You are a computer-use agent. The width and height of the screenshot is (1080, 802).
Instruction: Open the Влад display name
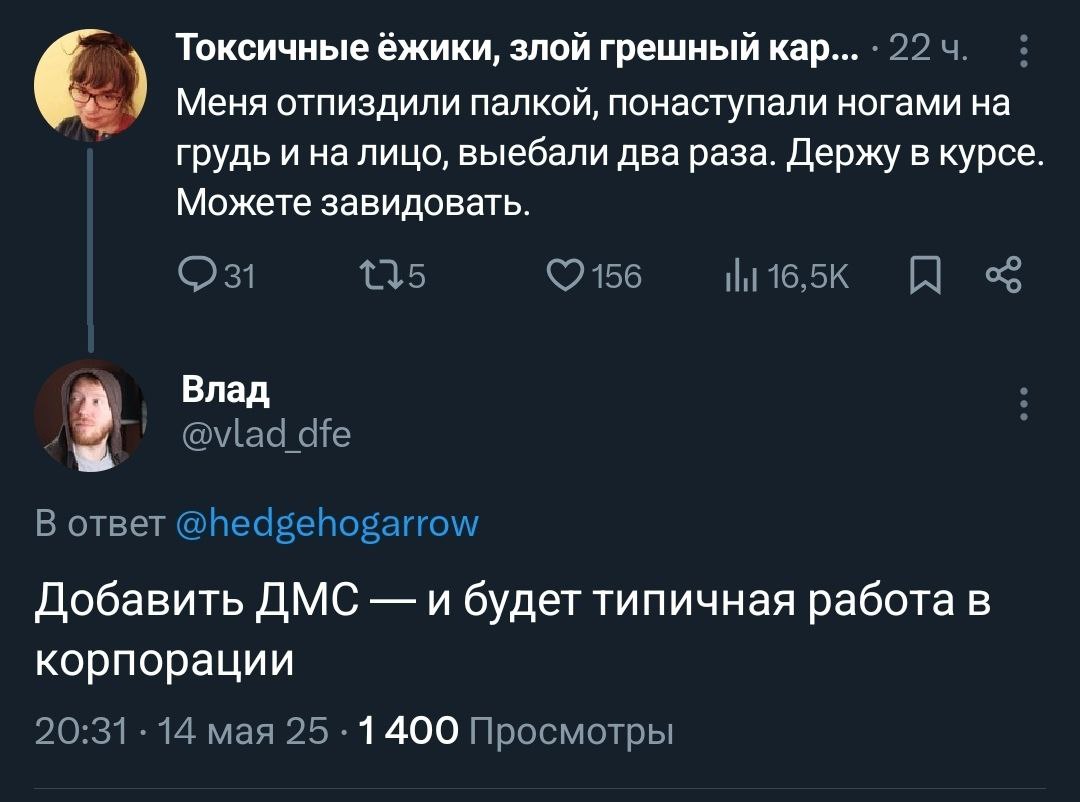pos(225,390)
